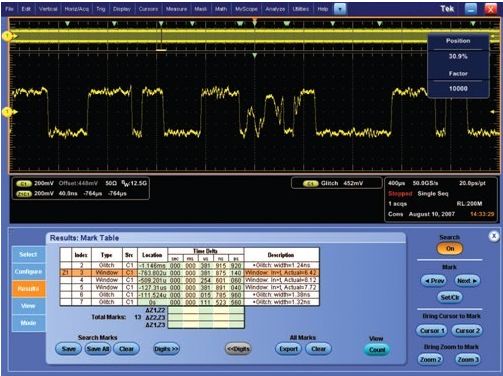This screenshot has height=376, width=503.
Task: Toggle the Search On button
Action: click(450, 249)
